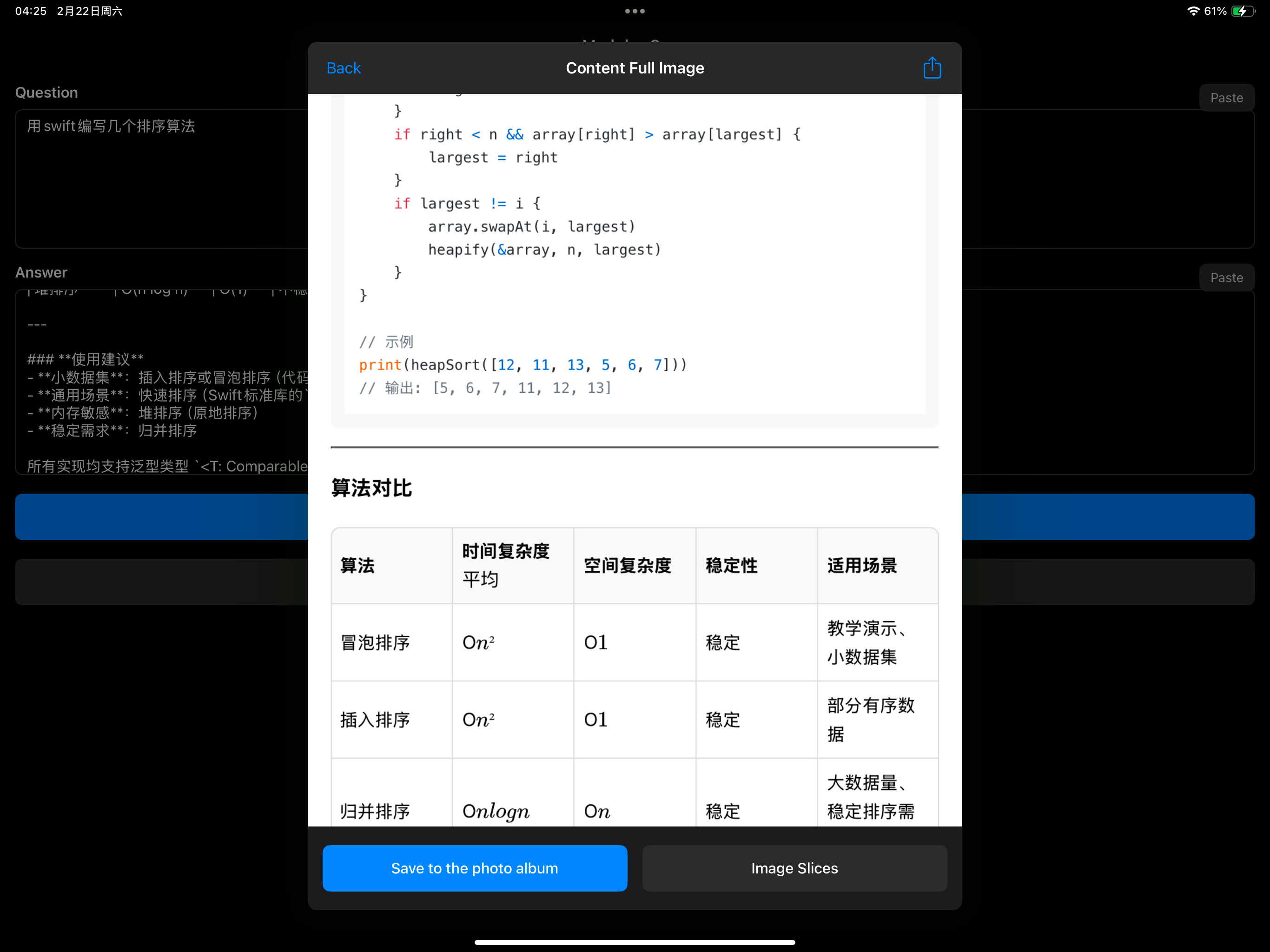Tap the Wi-Fi status icon
Viewport: 1270px width, 952px height.
tap(1193, 11)
